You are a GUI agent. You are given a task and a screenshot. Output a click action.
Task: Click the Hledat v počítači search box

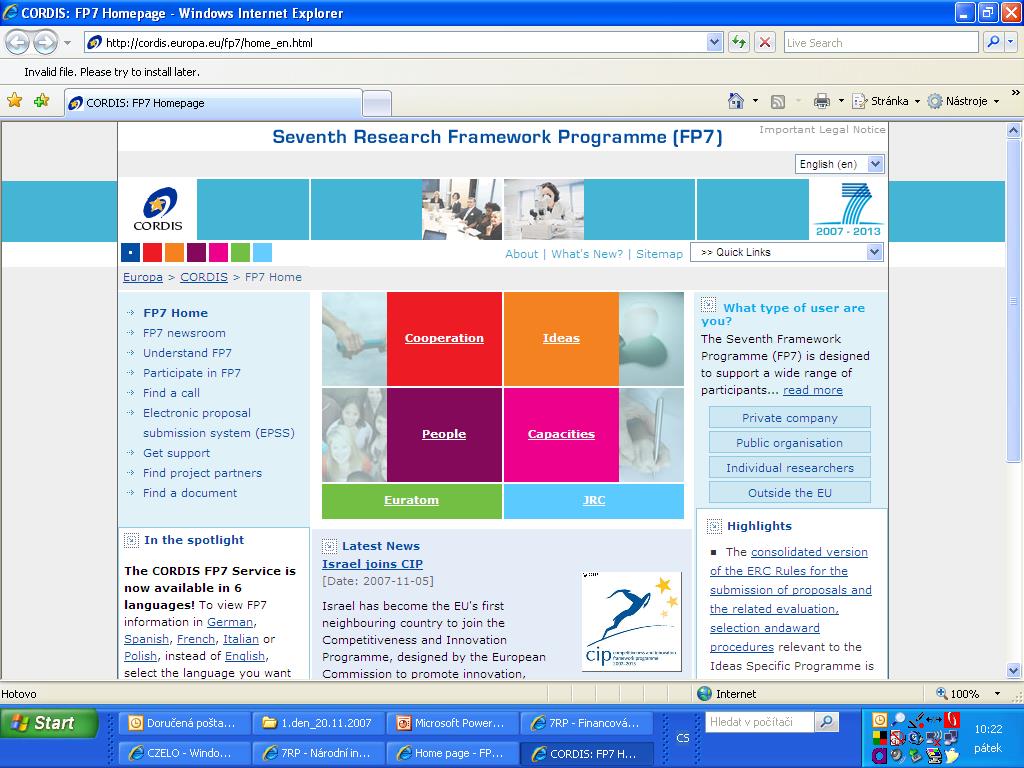coord(760,722)
